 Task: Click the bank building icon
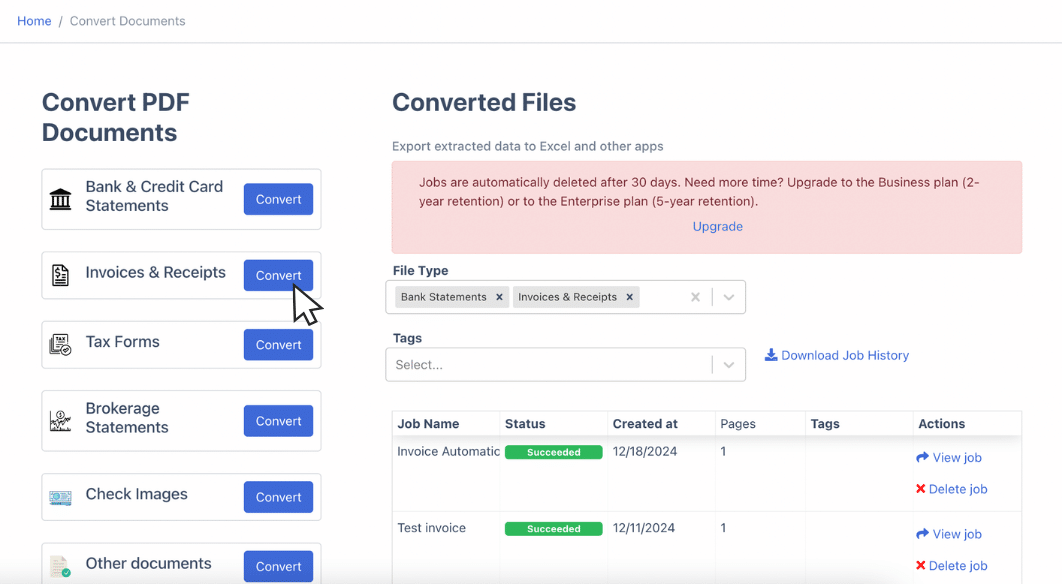pos(60,199)
